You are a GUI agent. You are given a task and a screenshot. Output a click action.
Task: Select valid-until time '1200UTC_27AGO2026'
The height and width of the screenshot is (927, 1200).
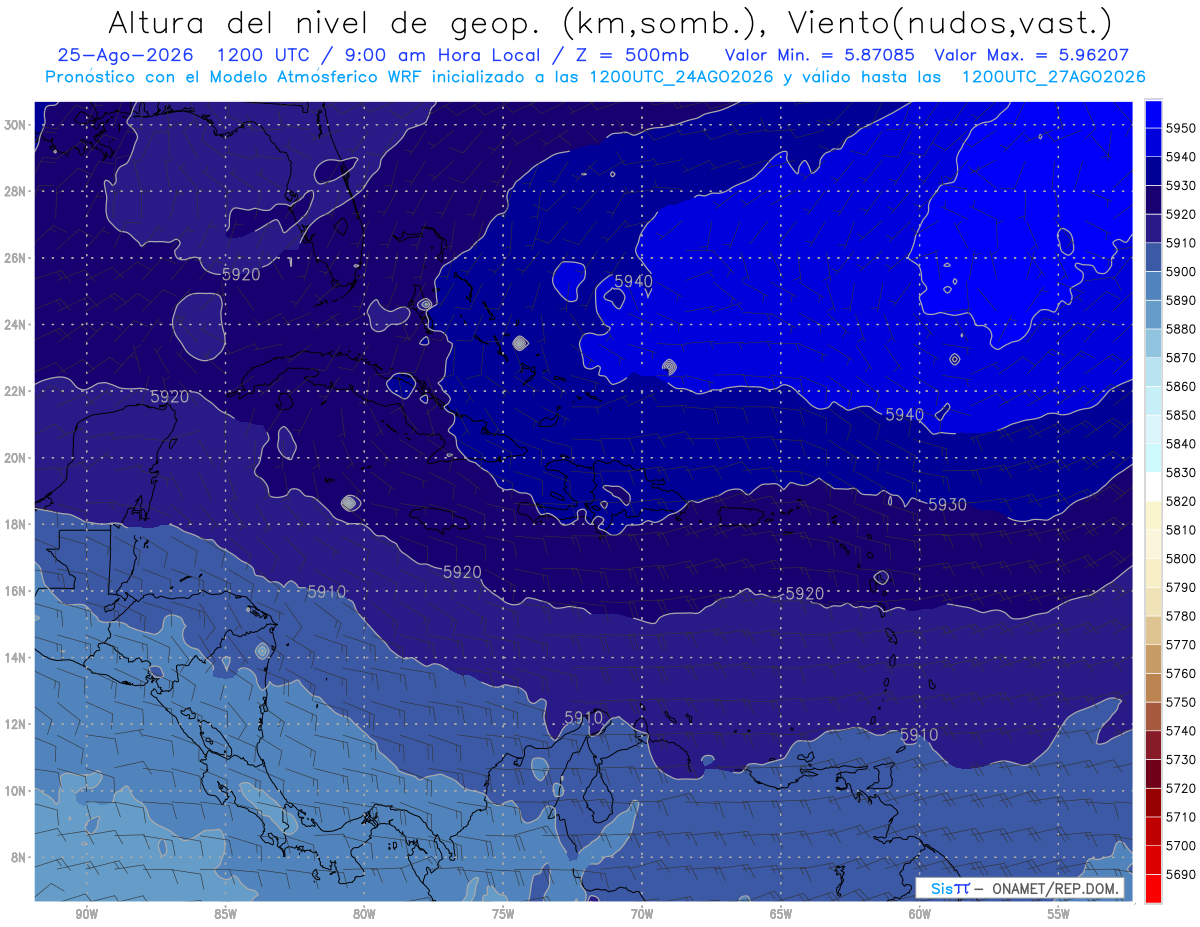coord(1053,77)
